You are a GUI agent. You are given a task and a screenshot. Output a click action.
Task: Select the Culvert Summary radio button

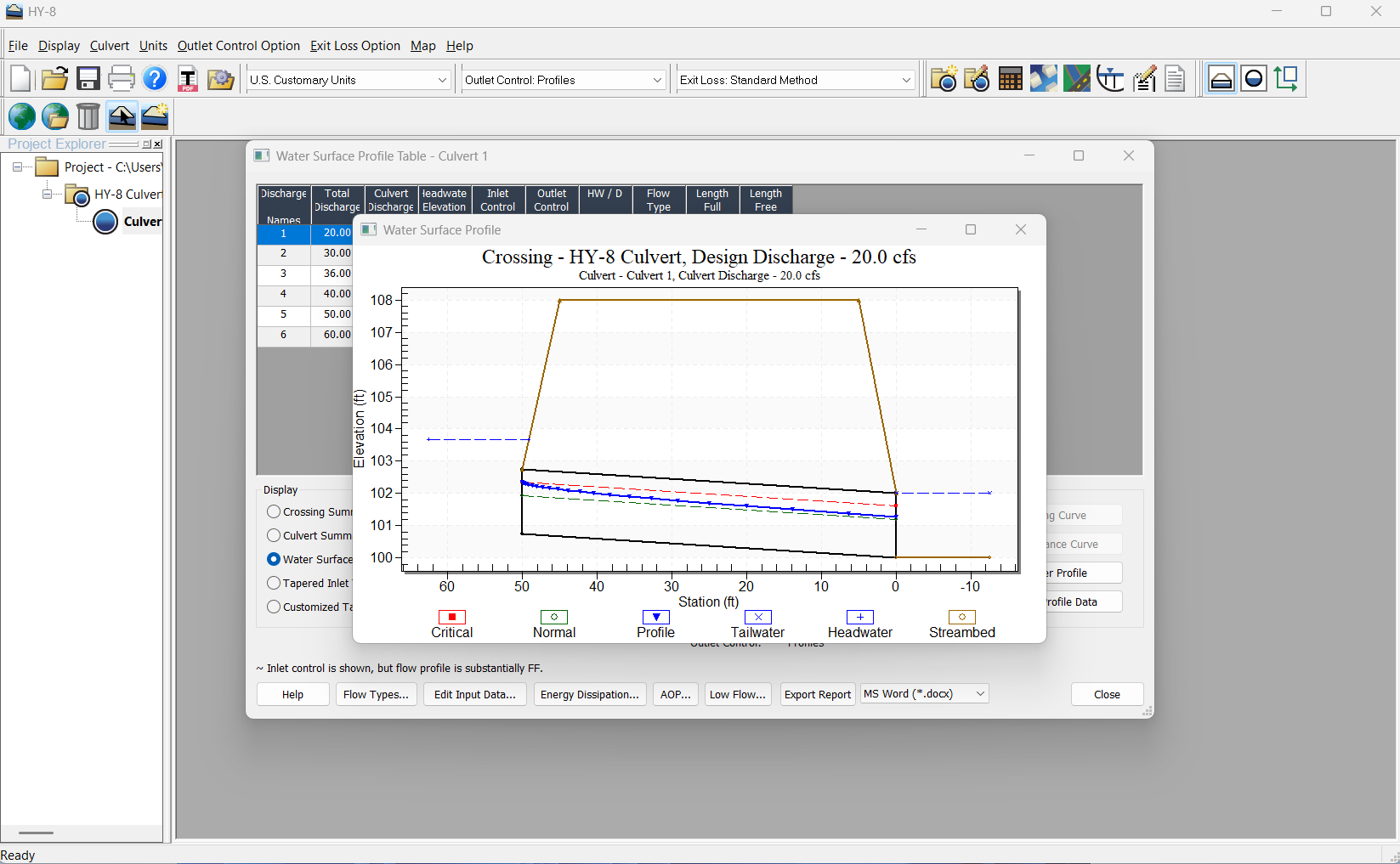pos(274,535)
